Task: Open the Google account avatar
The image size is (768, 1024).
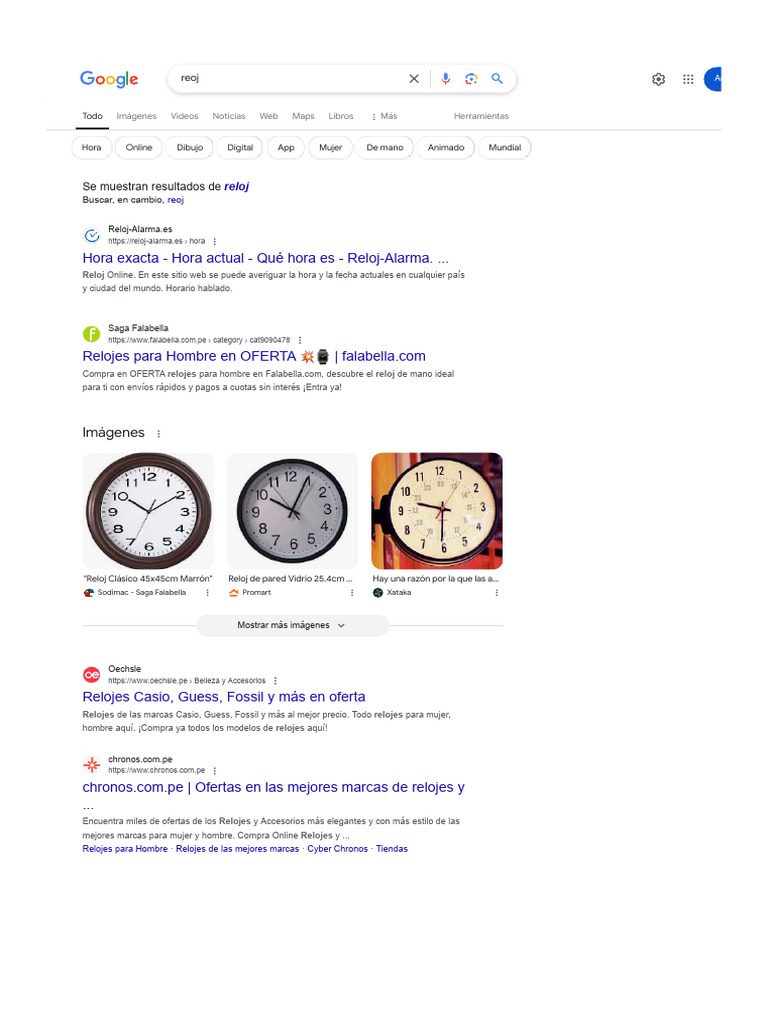Action: tap(712, 79)
